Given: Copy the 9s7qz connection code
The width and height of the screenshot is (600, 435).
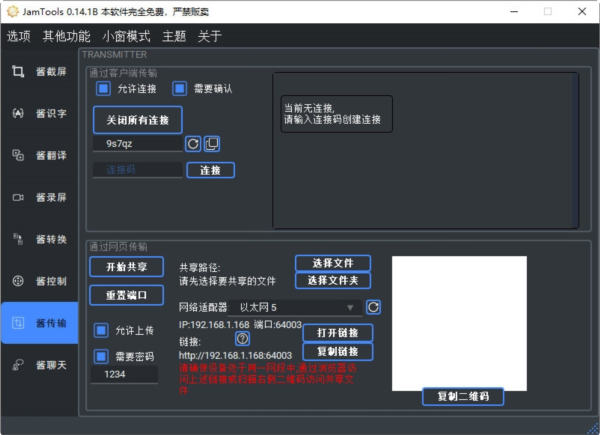Looking at the screenshot, I should pyautogui.click(x=212, y=144).
